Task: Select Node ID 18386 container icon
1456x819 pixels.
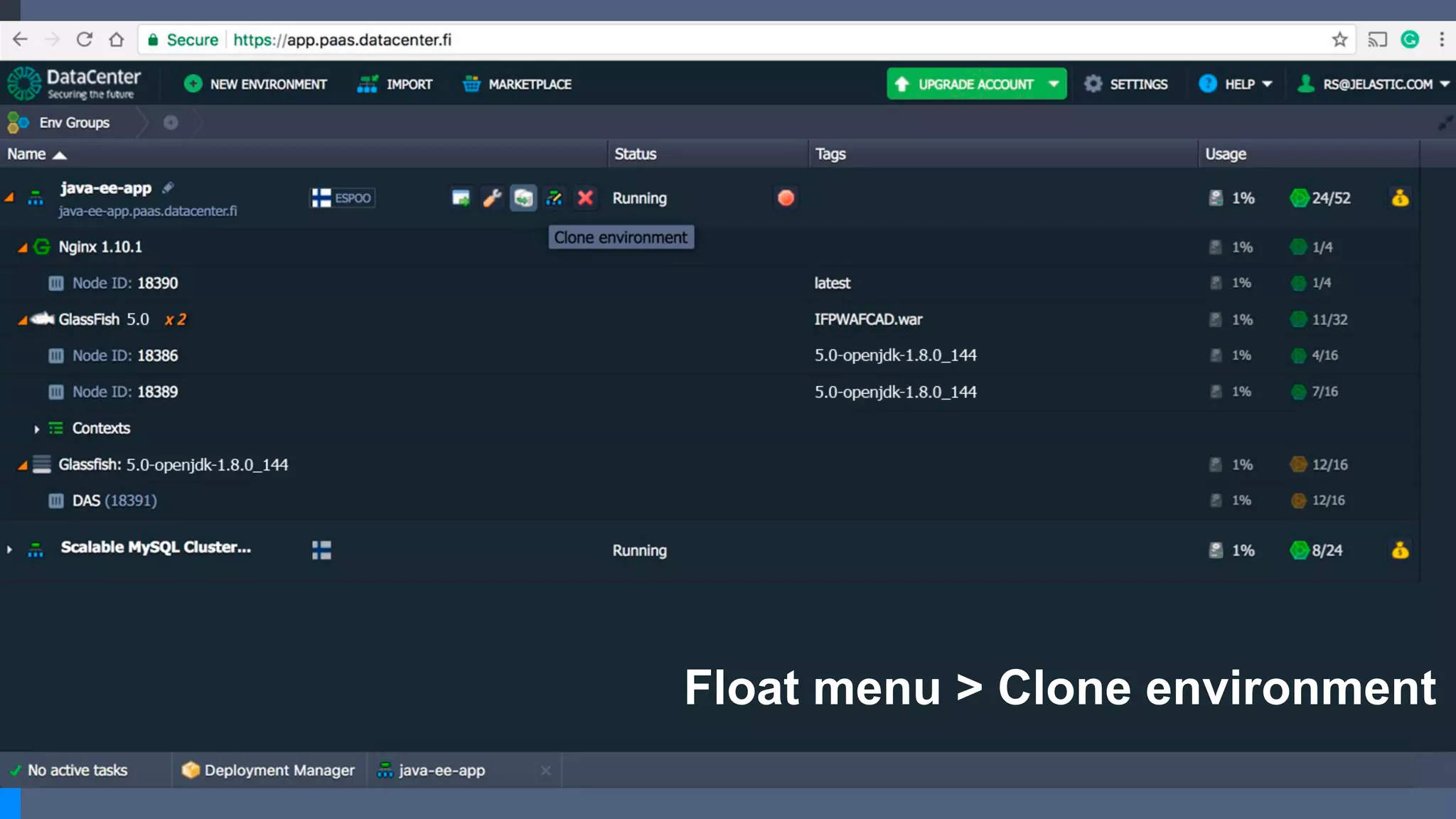Action: pos(56,355)
